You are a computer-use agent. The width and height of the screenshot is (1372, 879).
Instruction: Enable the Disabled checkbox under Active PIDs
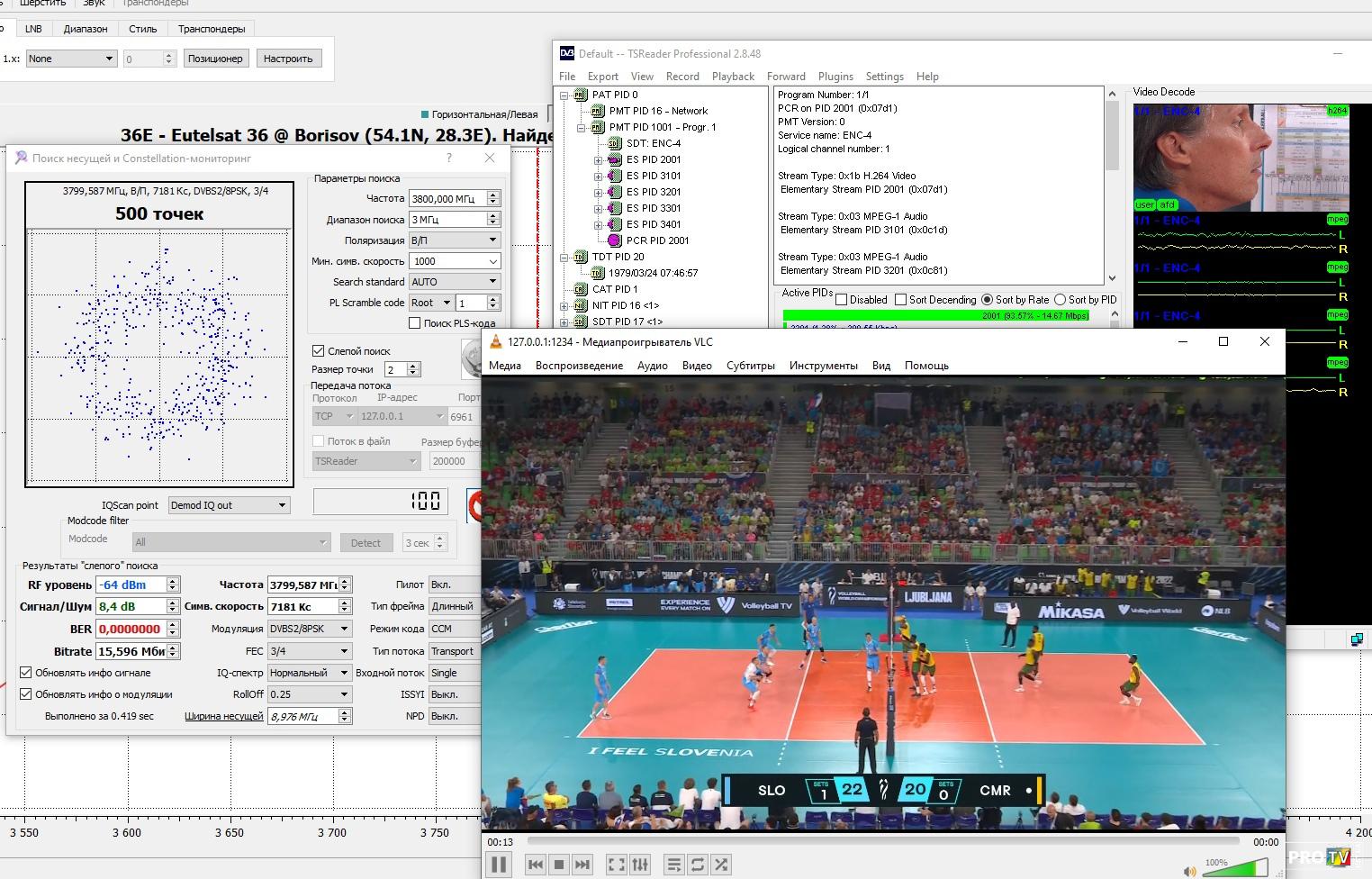pyautogui.click(x=842, y=300)
